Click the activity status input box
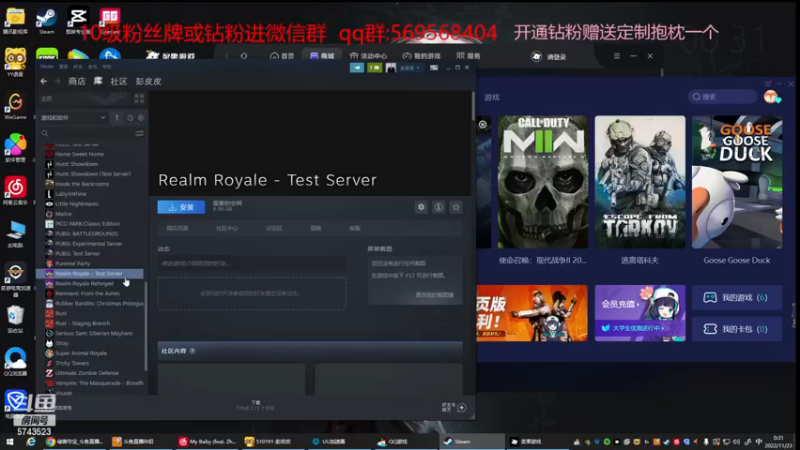Image resolution: width=800 pixels, height=450 pixels. 252,263
